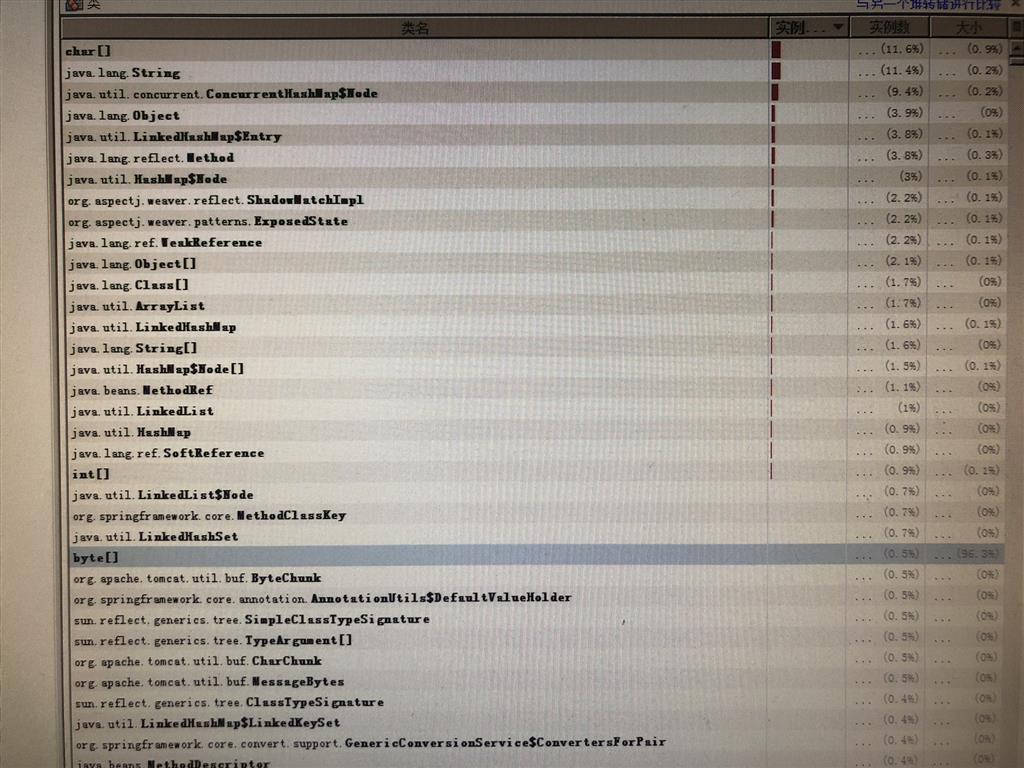The height and width of the screenshot is (768, 1024).
Task: Select the java.lang.String[] row
Action: pyautogui.click(x=536, y=347)
